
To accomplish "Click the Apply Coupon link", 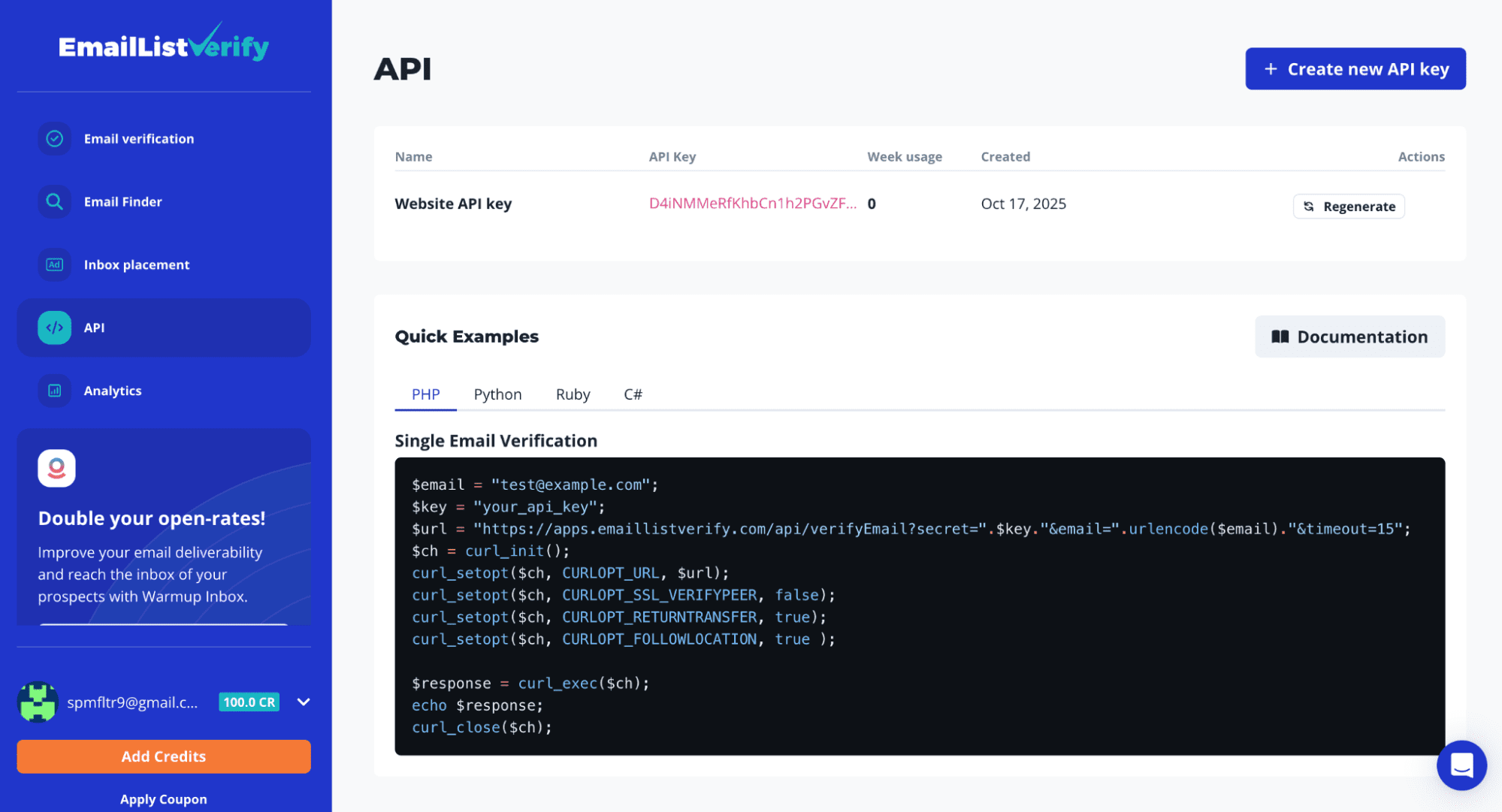I will pyautogui.click(x=164, y=799).
